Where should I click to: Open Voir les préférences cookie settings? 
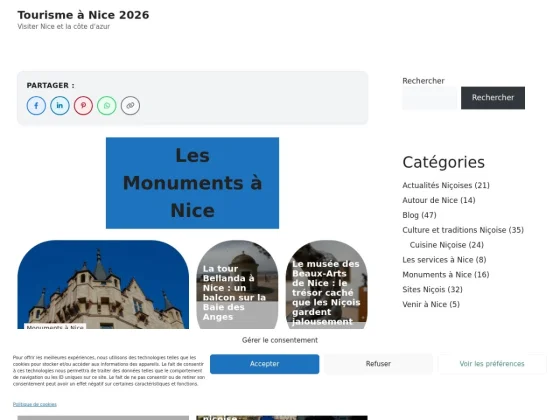click(x=492, y=364)
